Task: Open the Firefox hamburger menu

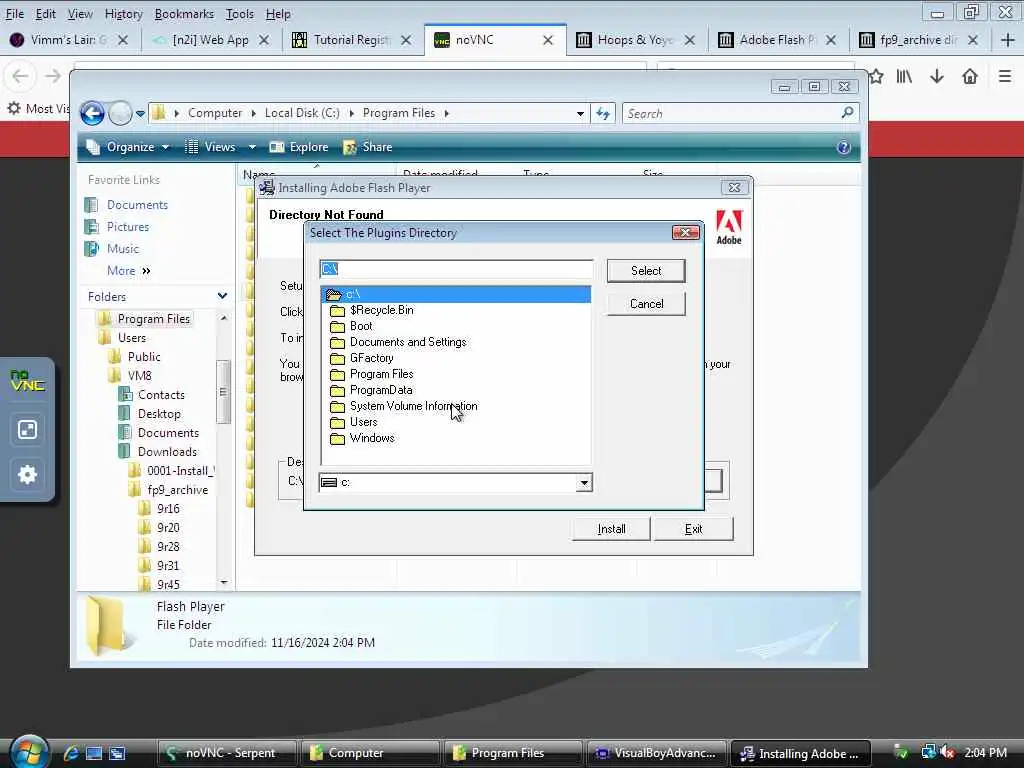Action: tap(1005, 76)
